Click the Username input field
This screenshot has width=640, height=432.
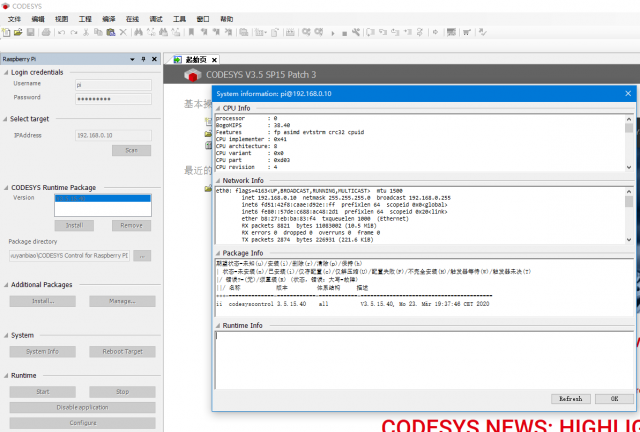click(113, 84)
